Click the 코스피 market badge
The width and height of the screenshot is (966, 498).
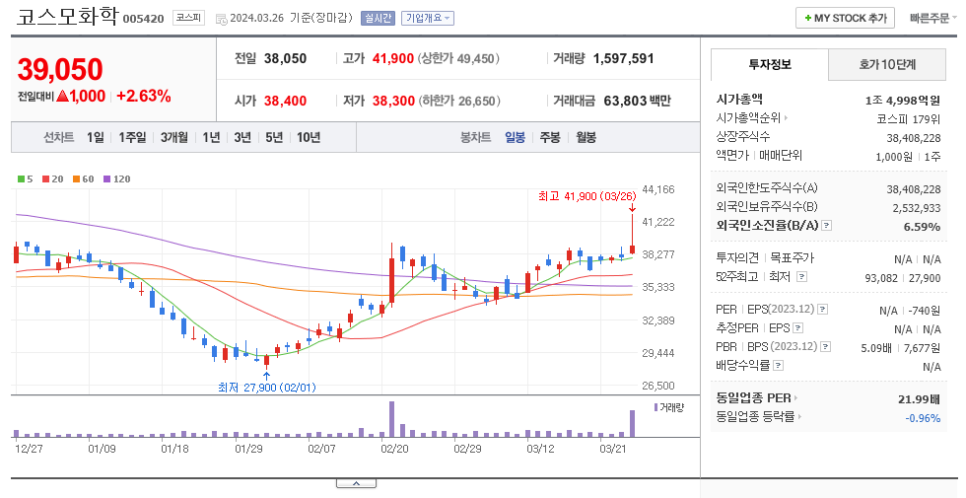[188, 18]
